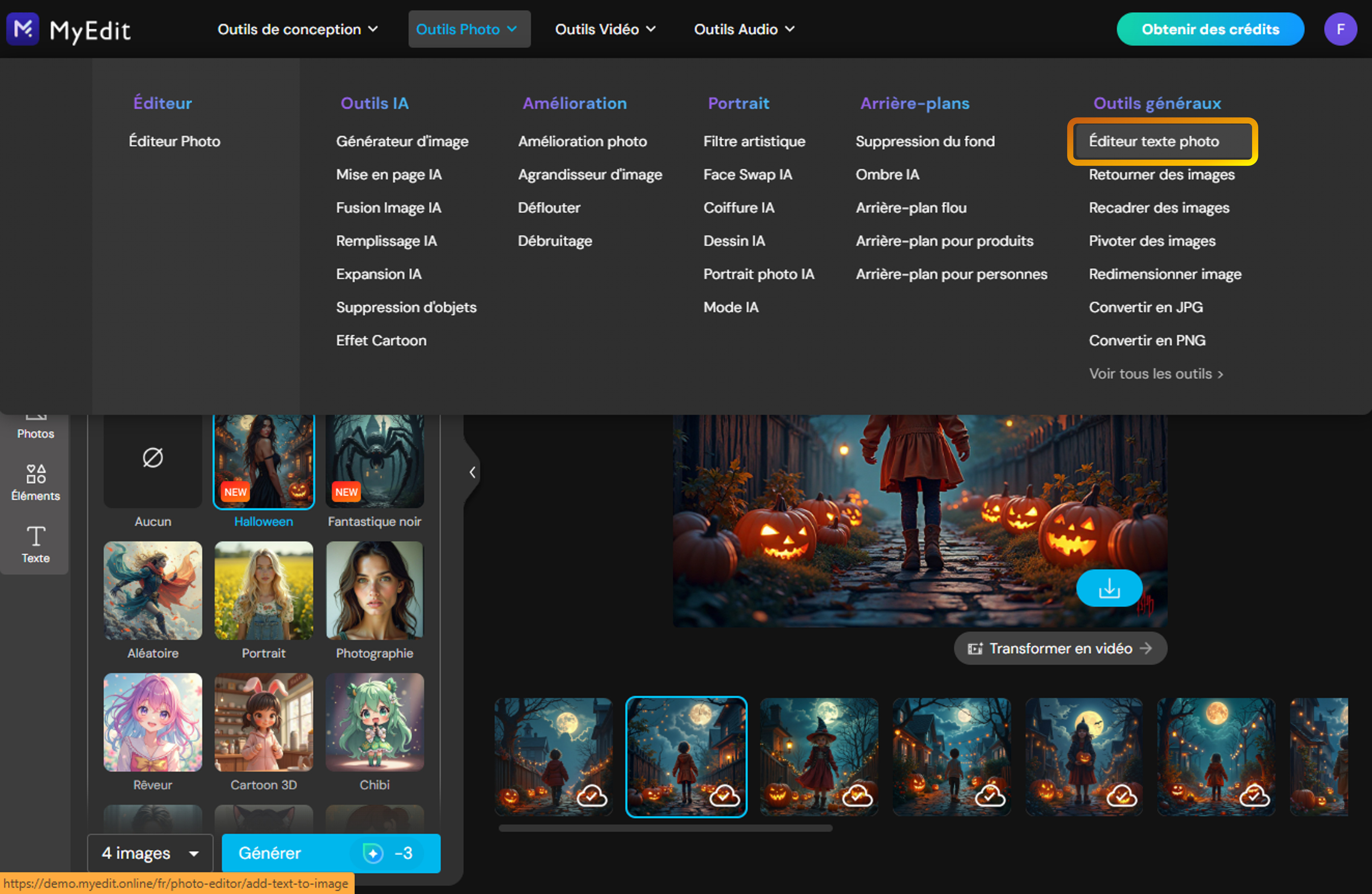The height and width of the screenshot is (894, 1372).
Task: Select the Texte tool in the sidebar
Action: 35,544
